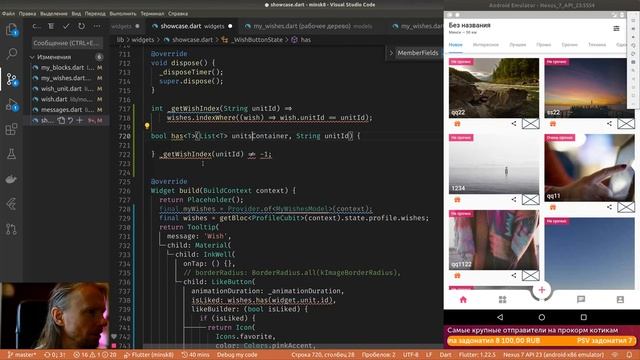
Task: Click the gift icon under 1234 card
Action: [x=457, y=200]
